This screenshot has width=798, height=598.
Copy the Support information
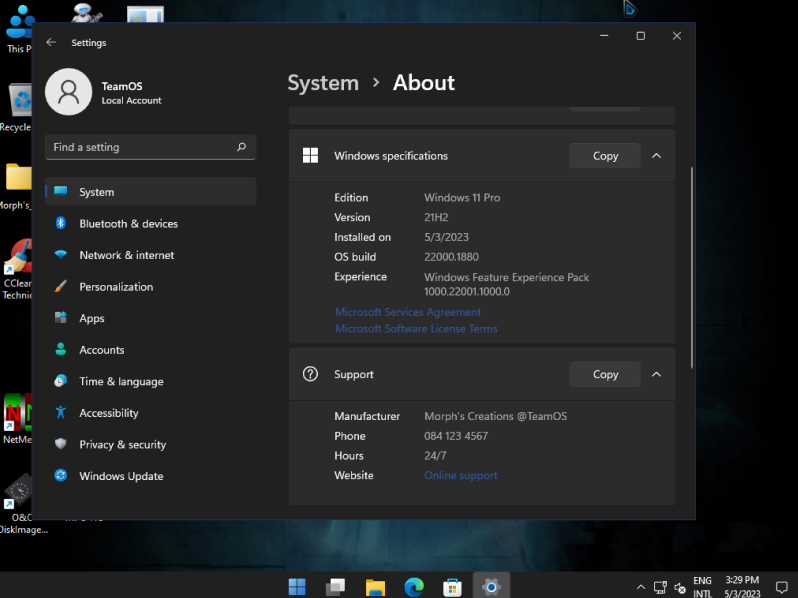point(605,374)
